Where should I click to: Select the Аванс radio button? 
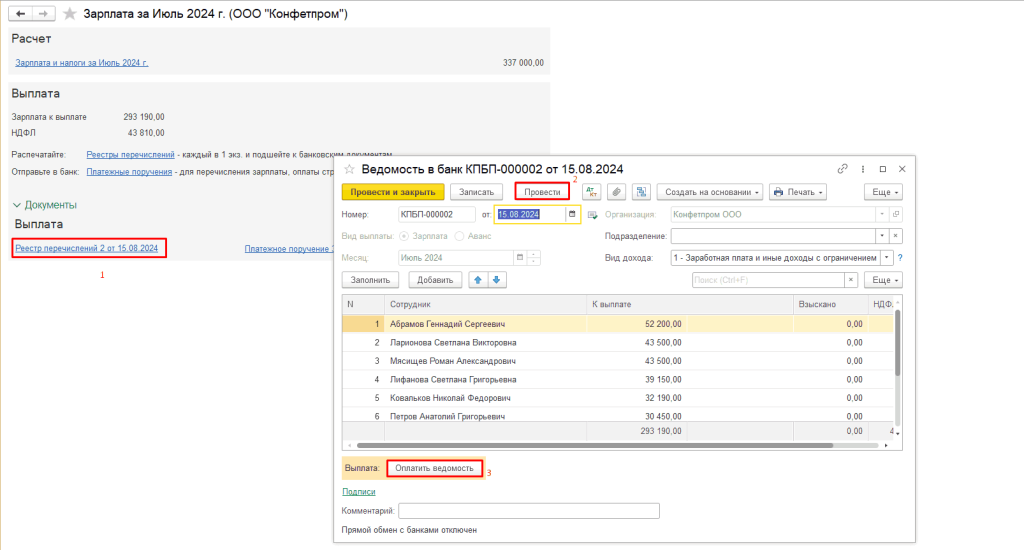click(x=459, y=236)
